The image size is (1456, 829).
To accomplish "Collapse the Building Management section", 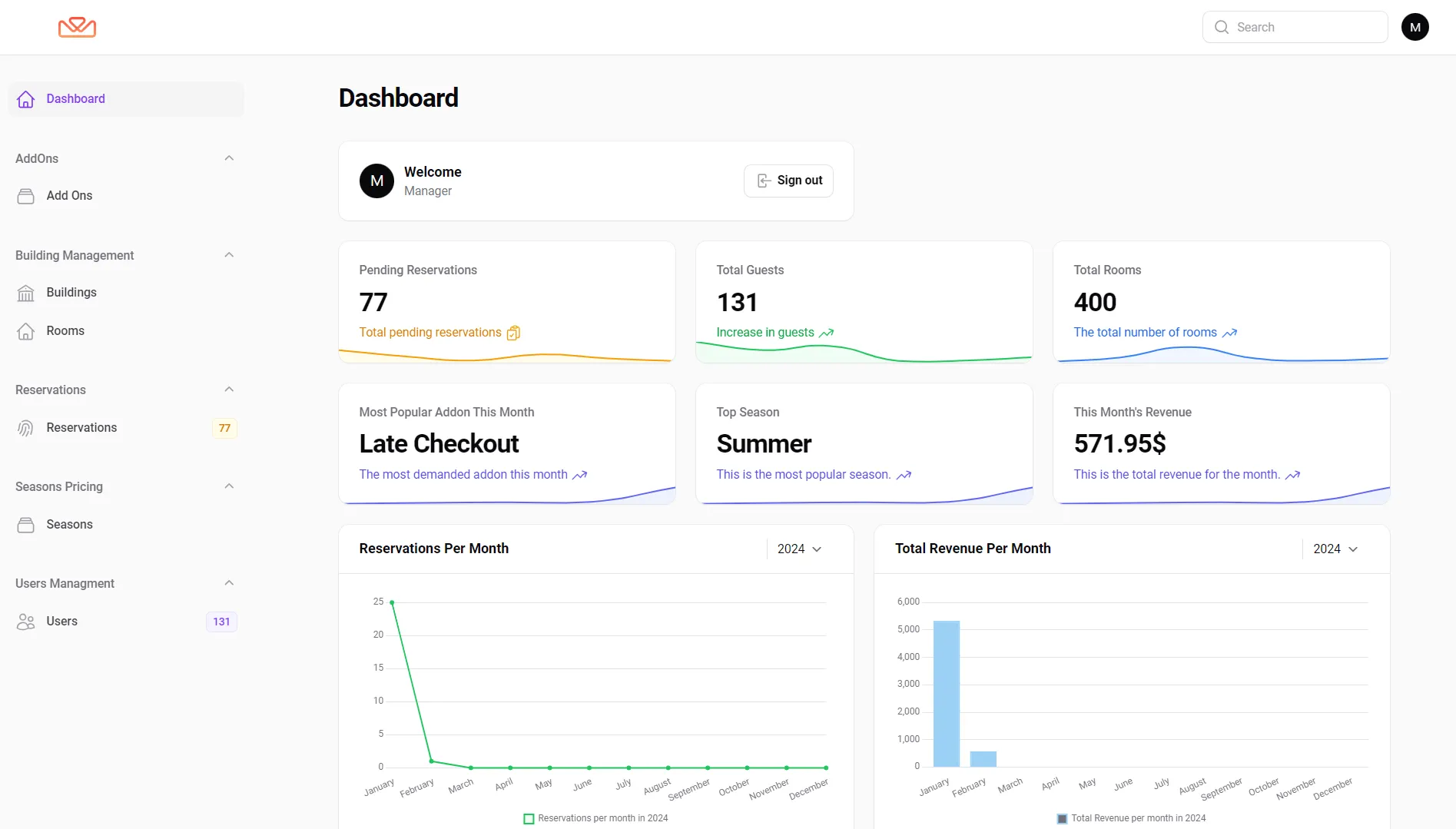I will [x=229, y=255].
